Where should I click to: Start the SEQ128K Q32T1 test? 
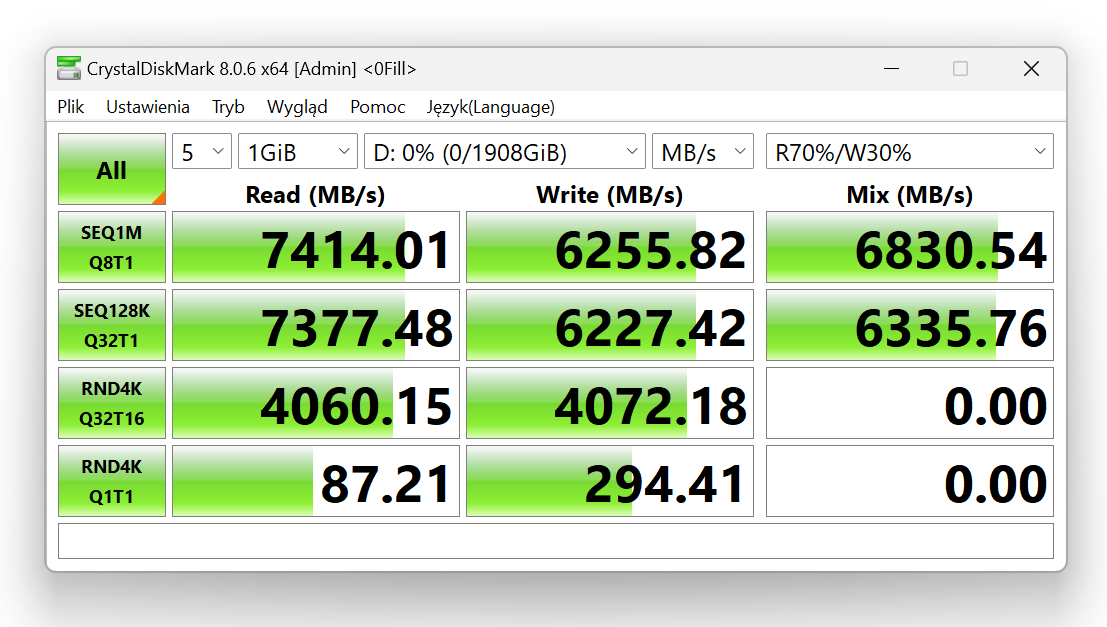112,325
